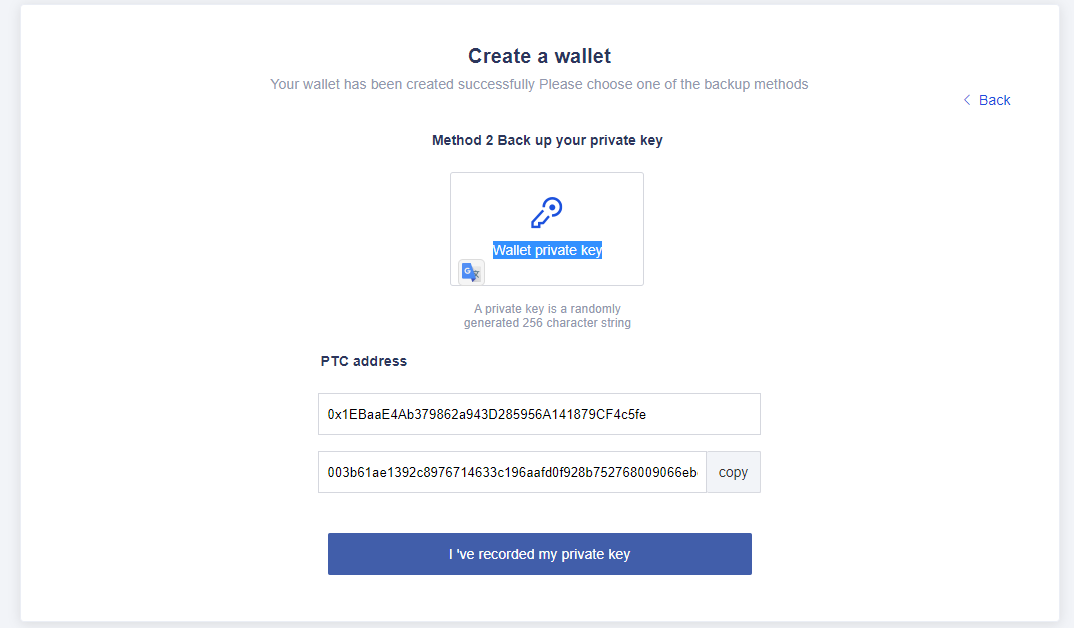1074x628 pixels.
Task: Click the bordered card around the key icon
Action: tap(547, 229)
